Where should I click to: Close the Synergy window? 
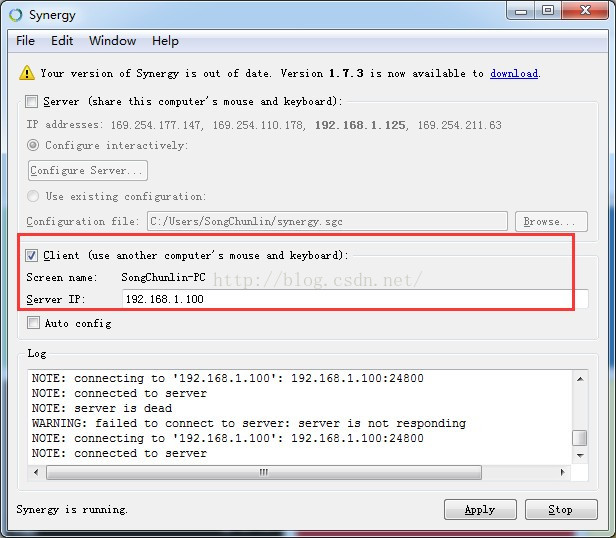click(x=585, y=11)
